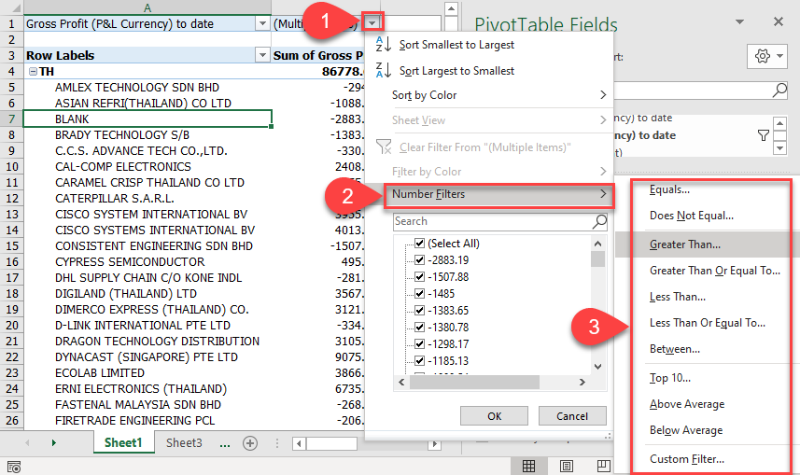Image resolution: width=800 pixels, height=475 pixels.
Task: Add a new sheet with plus icon
Action: (250, 443)
